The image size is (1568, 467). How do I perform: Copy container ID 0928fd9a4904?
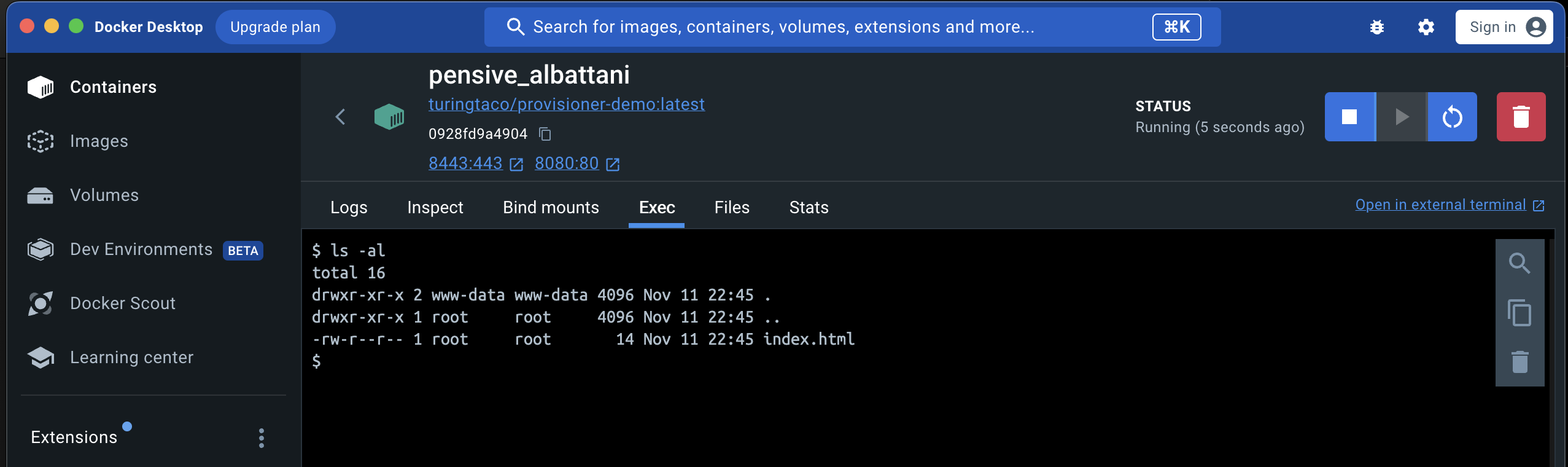click(x=545, y=134)
